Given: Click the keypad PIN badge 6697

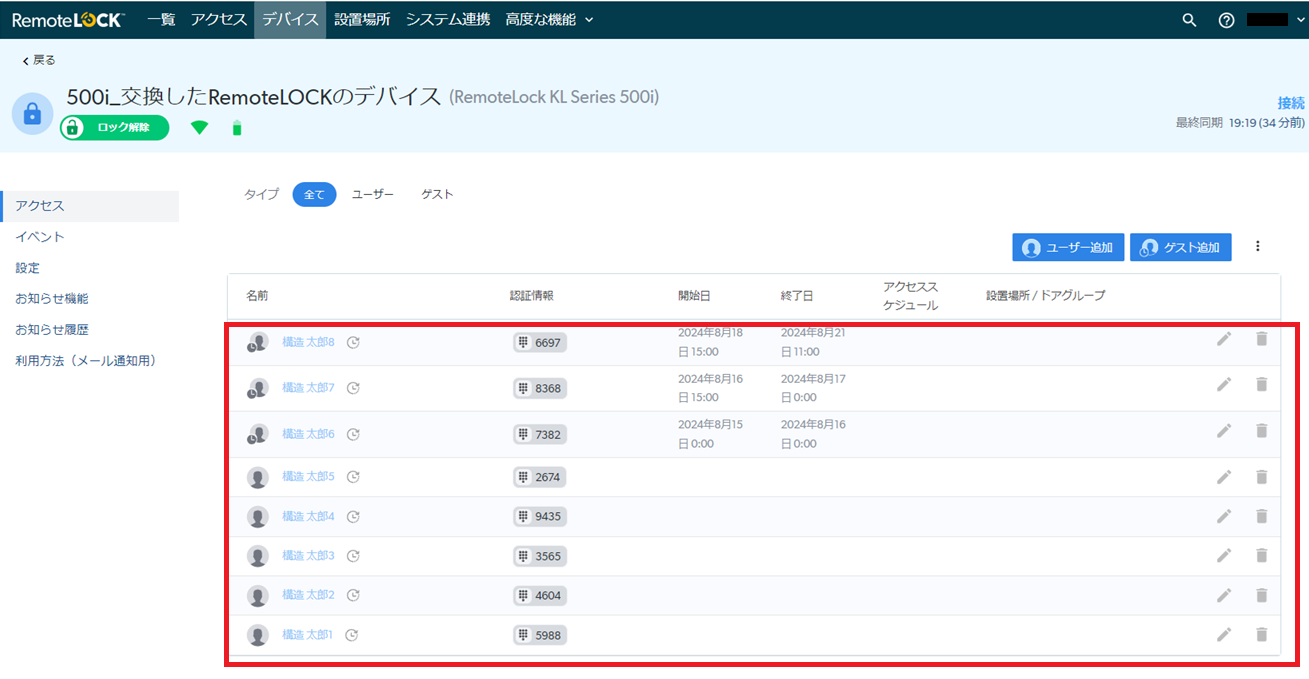Looking at the screenshot, I should (540, 342).
